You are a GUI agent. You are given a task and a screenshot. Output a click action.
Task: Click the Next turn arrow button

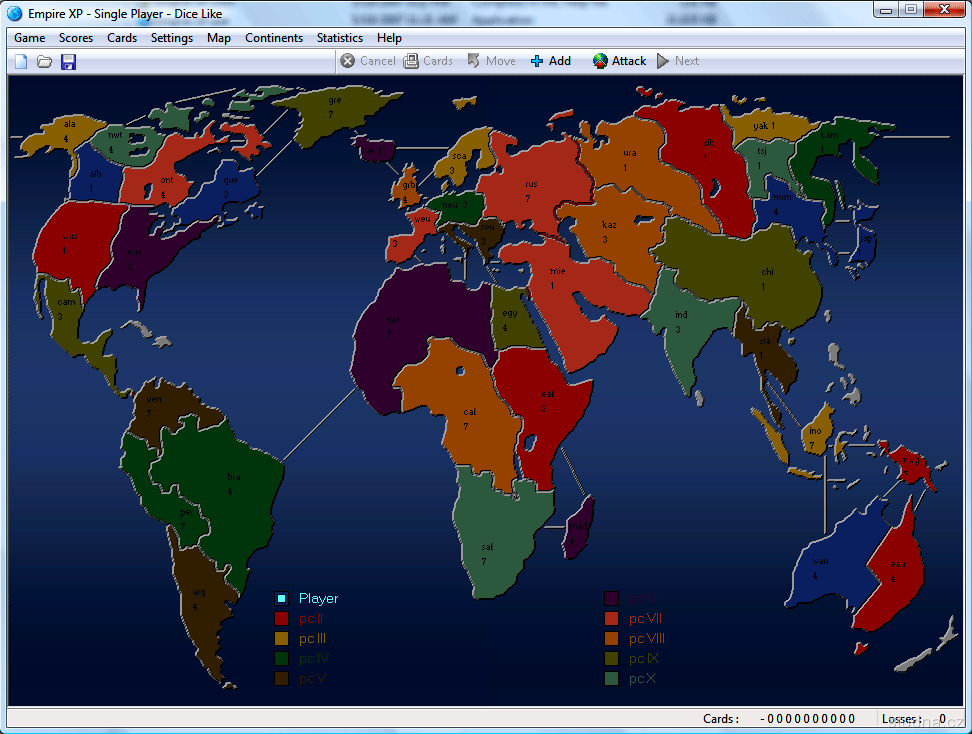tap(678, 61)
